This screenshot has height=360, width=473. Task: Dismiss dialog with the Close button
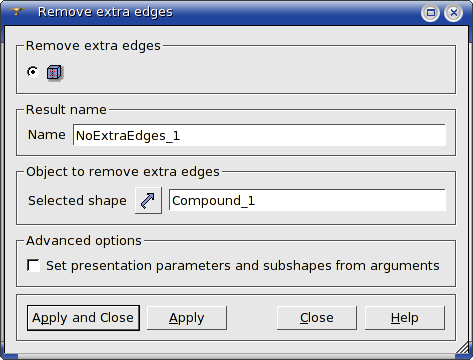(317, 318)
